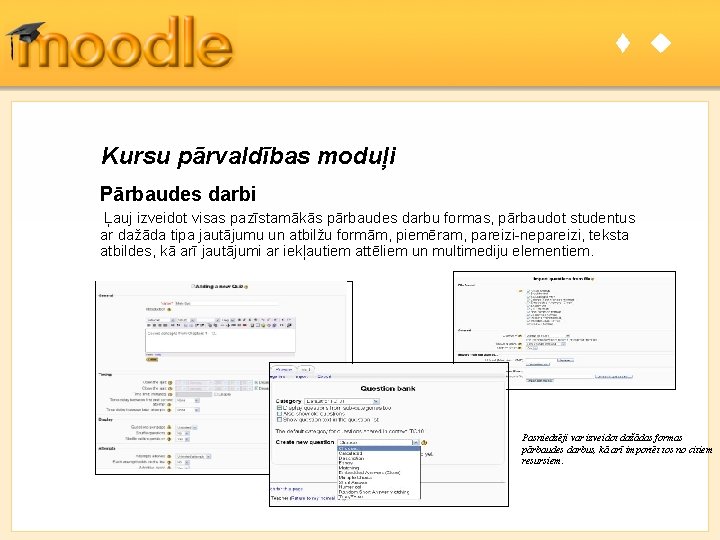Screen dimensions: 720x540
Task: Open font family dropdown in quiz editor toolbar
Action: pos(161,320)
